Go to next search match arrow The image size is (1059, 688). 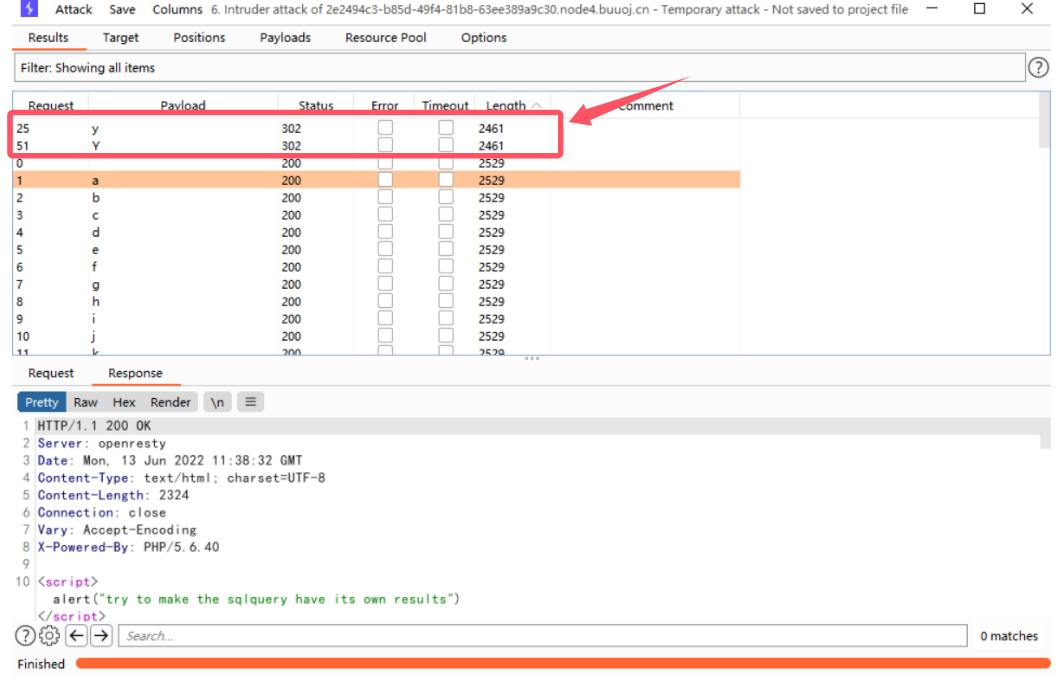[101, 636]
